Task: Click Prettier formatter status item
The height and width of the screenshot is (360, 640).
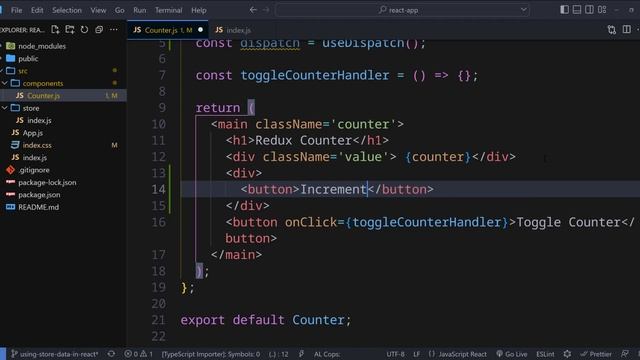Action: tap(596, 354)
